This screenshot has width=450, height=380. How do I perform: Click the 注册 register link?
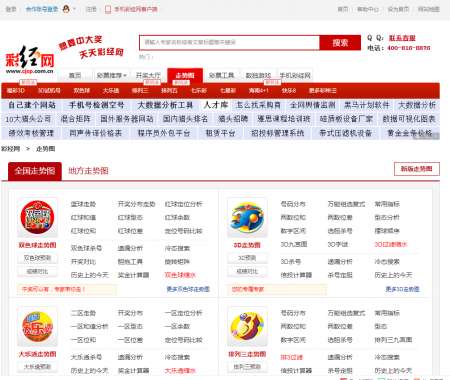pyautogui.click(x=91, y=9)
